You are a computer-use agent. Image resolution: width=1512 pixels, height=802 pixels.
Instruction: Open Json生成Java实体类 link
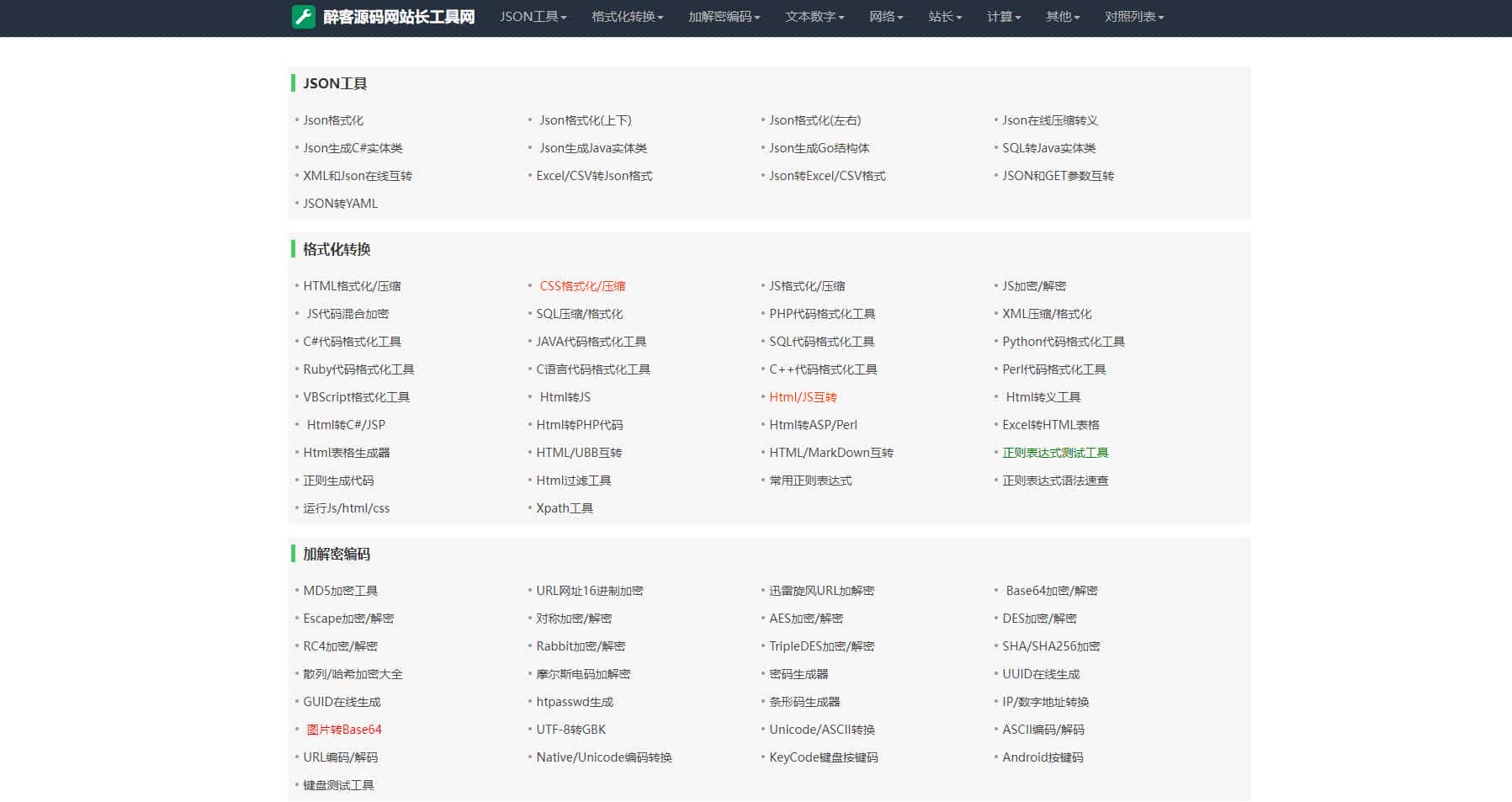click(x=593, y=148)
